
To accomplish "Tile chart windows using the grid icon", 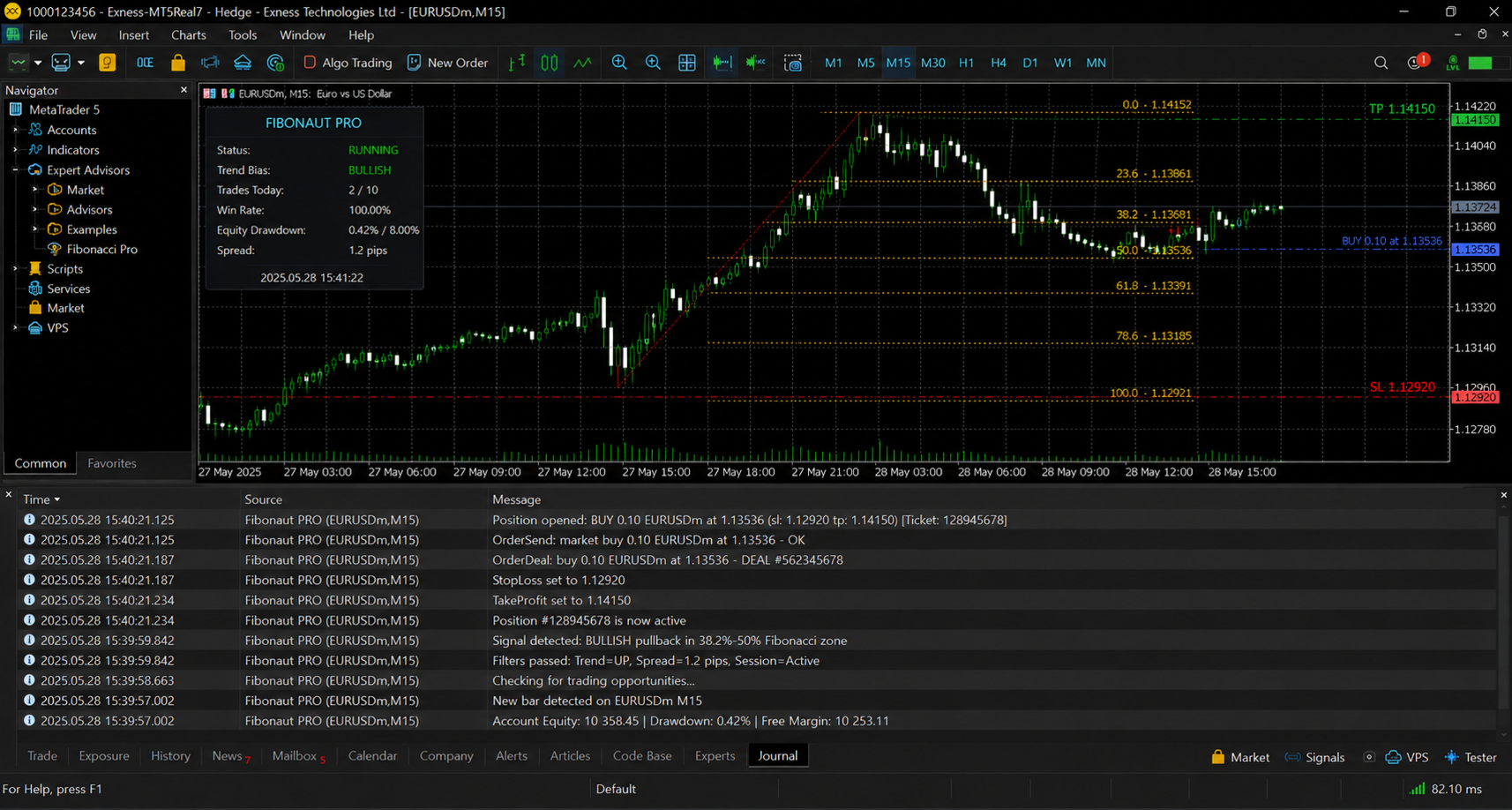I will (x=687, y=63).
